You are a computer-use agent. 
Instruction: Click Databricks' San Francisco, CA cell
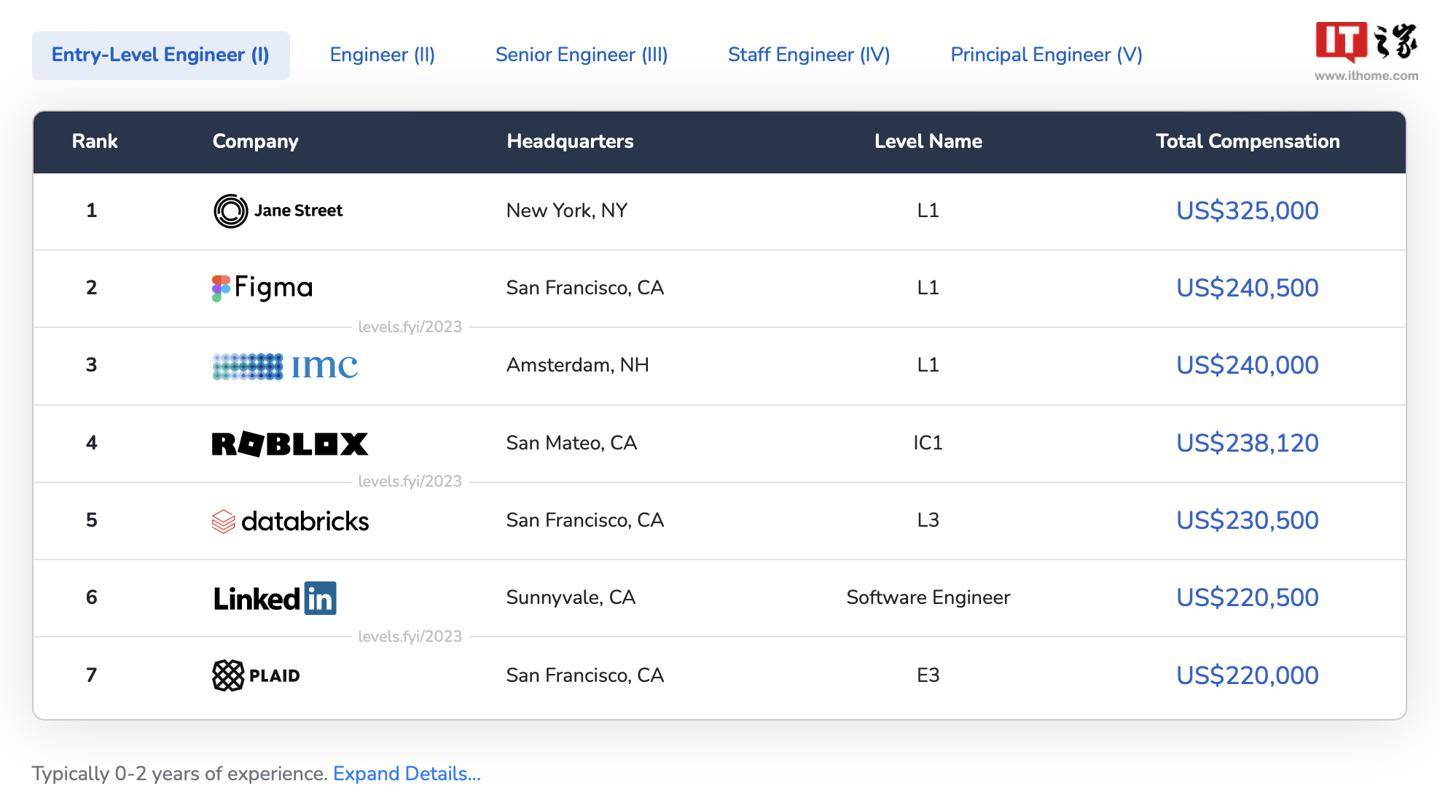click(x=585, y=520)
